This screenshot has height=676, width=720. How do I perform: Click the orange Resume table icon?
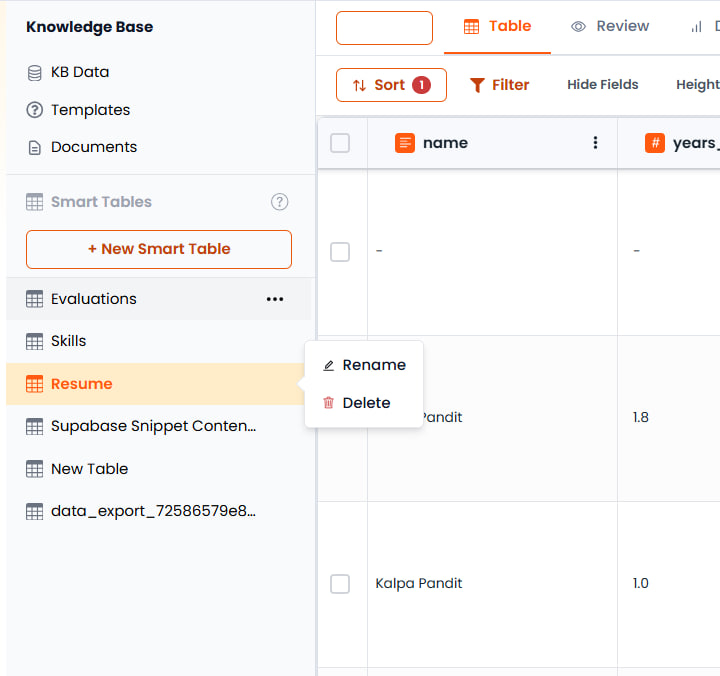click(34, 384)
